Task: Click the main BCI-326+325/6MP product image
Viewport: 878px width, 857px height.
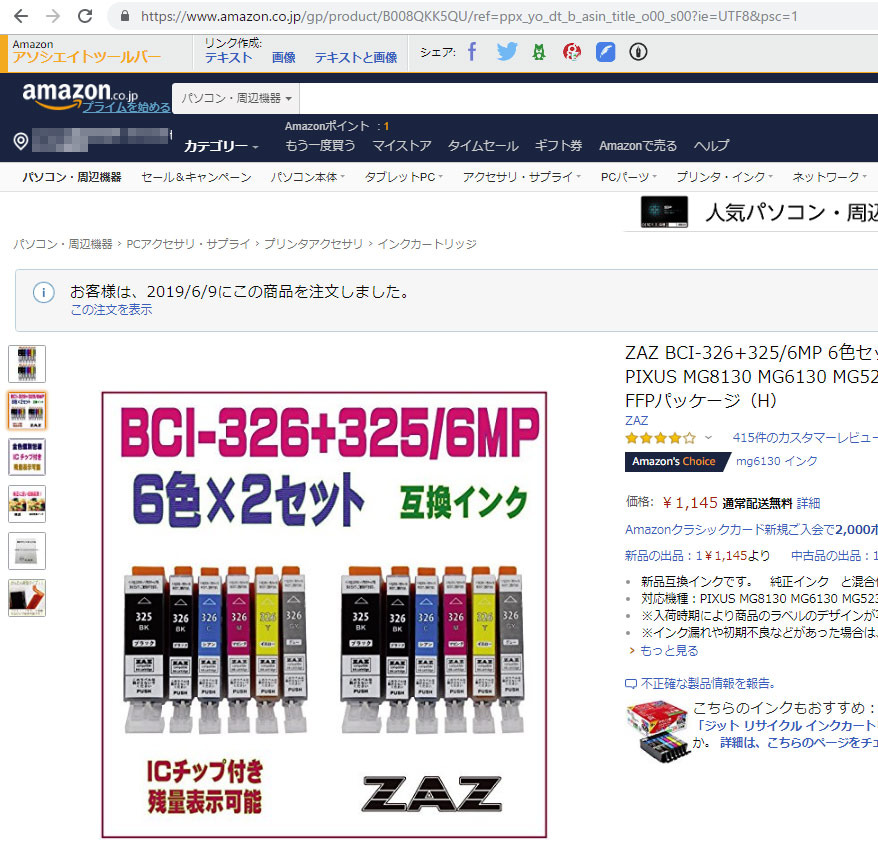Action: click(324, 615)
